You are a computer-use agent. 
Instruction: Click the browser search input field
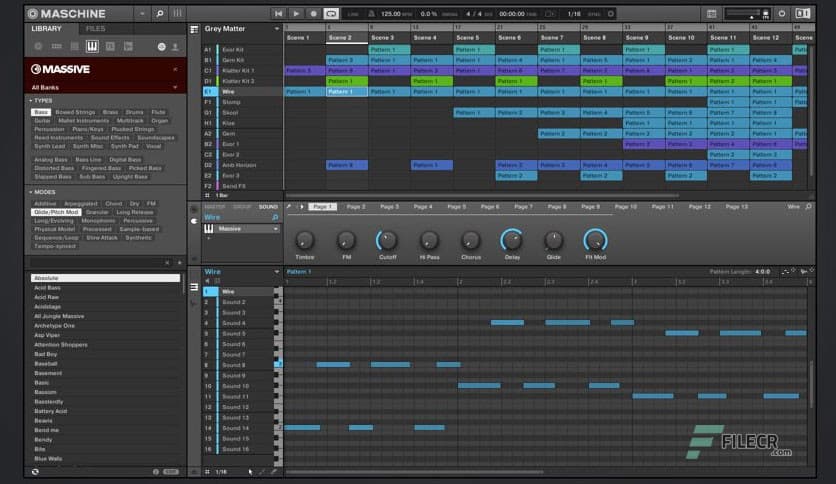point(96,262)
